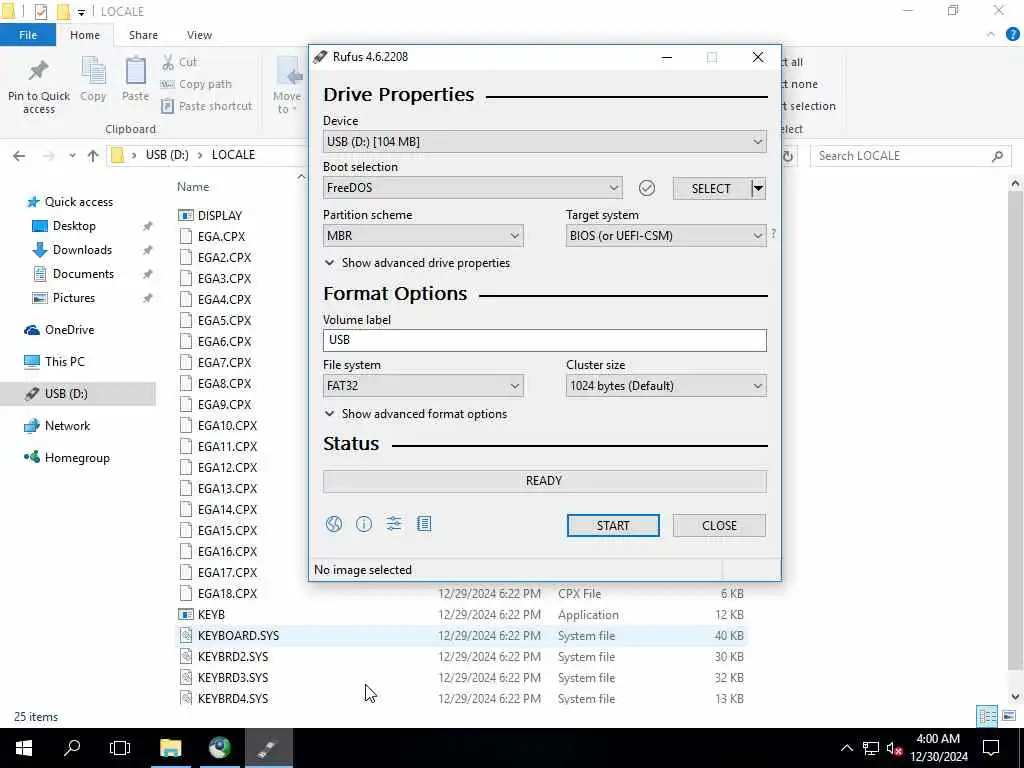This screenshot has width=1024, height=768.
Task: Open the Partition scheme MBR dropdown
Action: pos(423,236)
